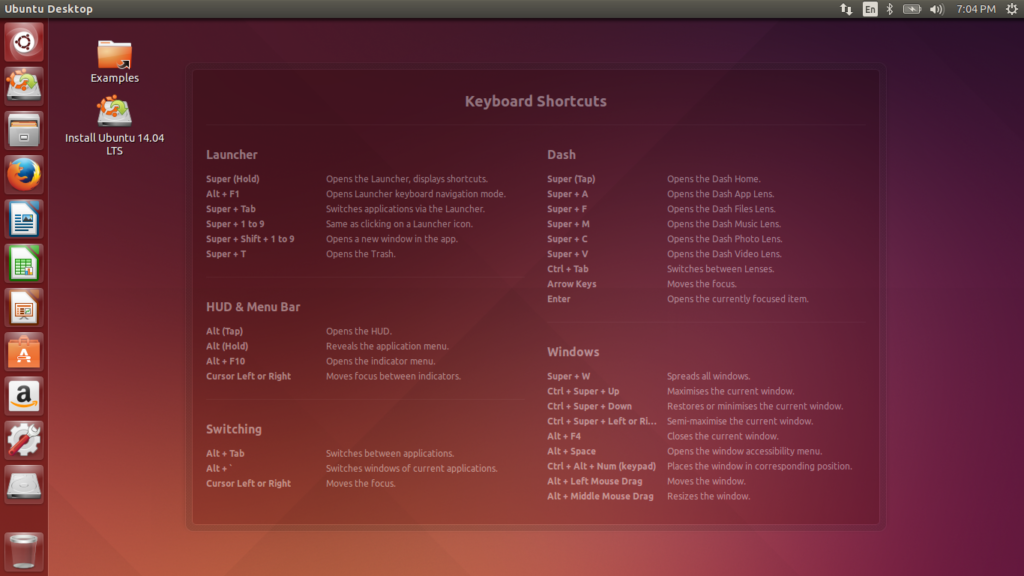Open the battery indicator menu
1024x576 pixels.
point(912,9)
